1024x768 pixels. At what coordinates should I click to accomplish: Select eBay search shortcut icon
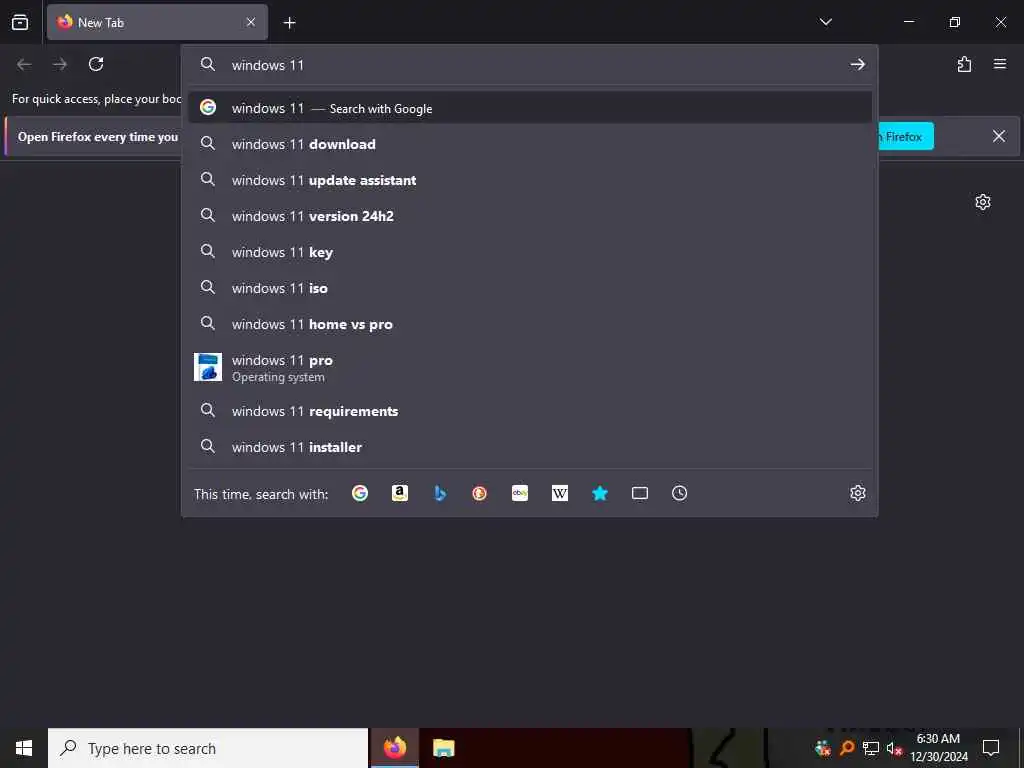pos(520,493)
